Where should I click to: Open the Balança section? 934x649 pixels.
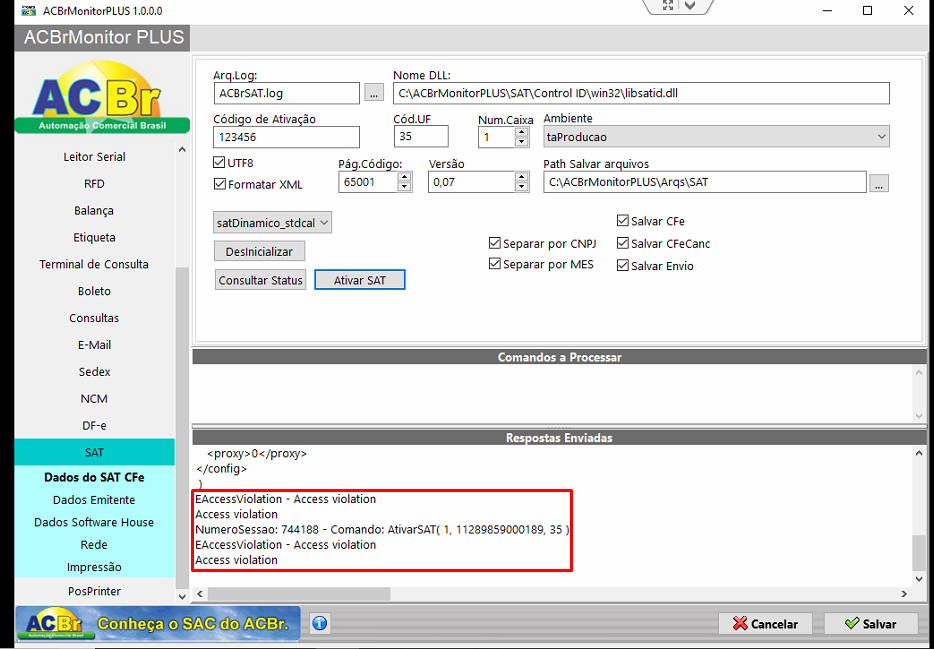[94, 210]
